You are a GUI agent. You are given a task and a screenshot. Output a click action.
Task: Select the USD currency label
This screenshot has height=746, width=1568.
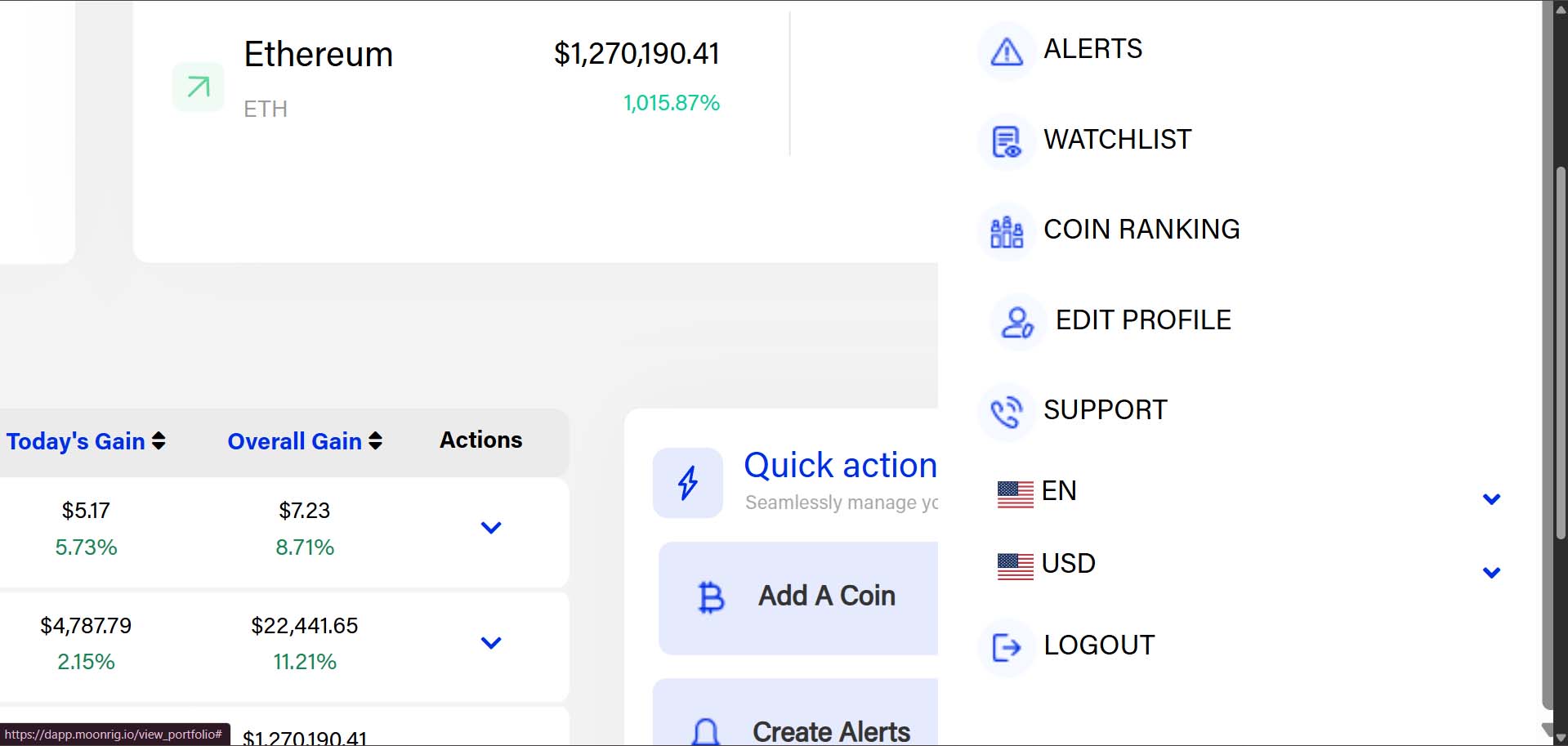[x=1069, y=564]
